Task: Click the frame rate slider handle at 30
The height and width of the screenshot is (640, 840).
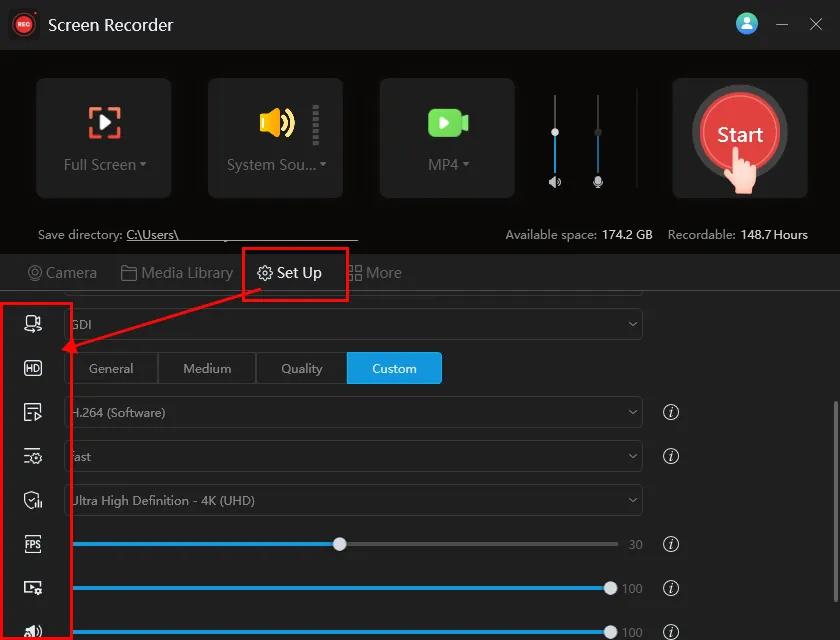Action: click(x=340, y=544)
